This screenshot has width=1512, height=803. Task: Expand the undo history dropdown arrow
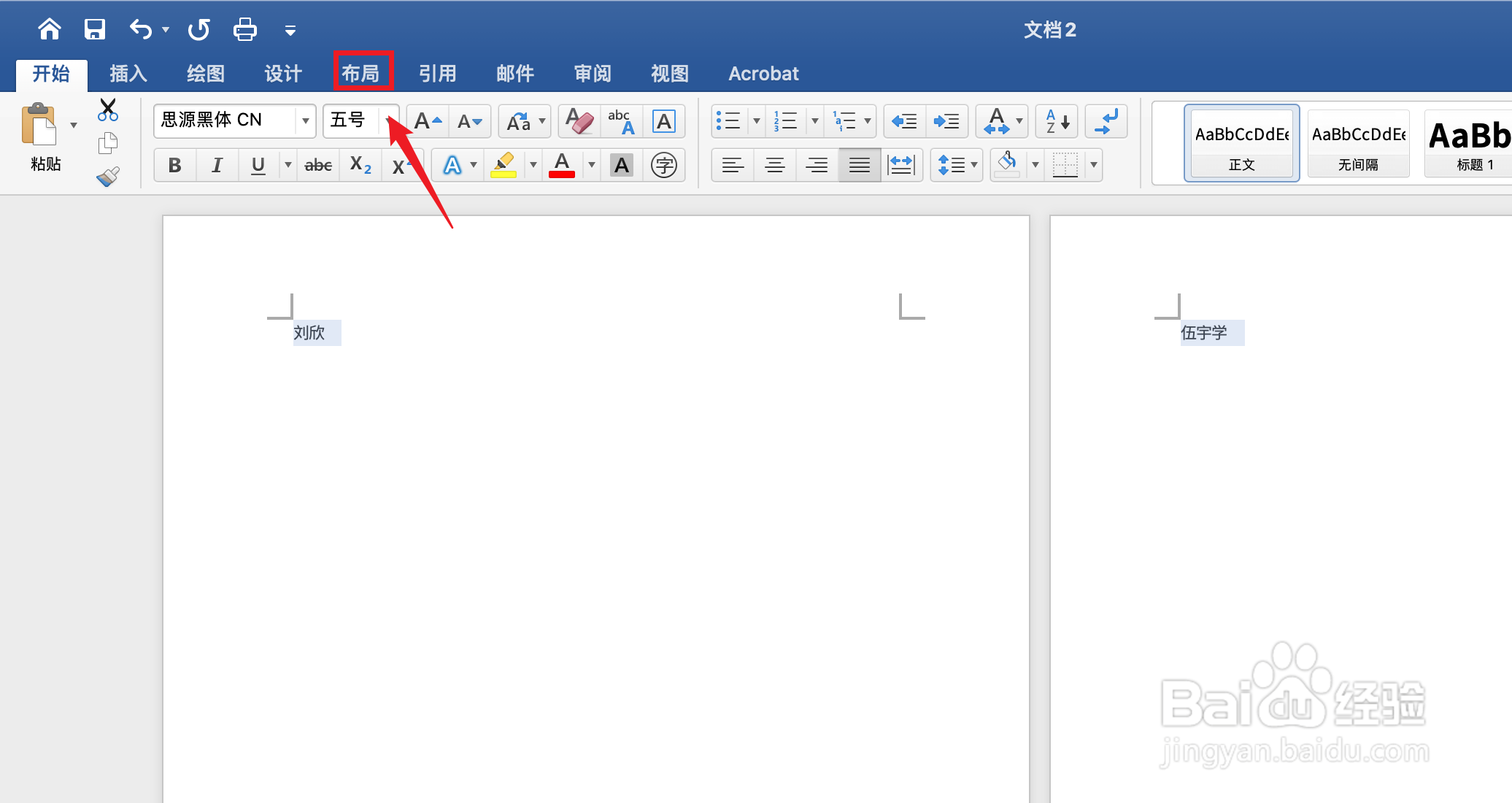[x=166, y=29]
